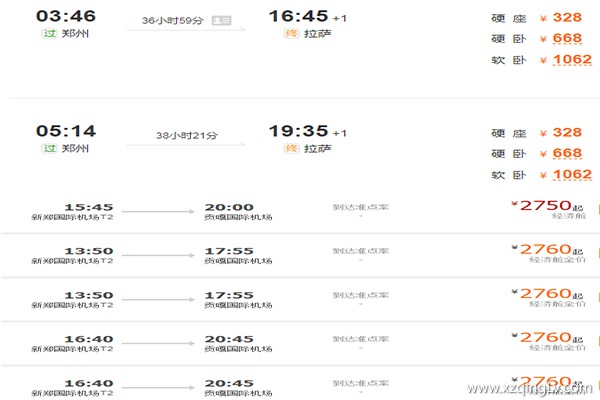Click the orange 终 badge under 19:35
Image resolution: width=600 pixels, height=400 pixels.
coord(291,148)
